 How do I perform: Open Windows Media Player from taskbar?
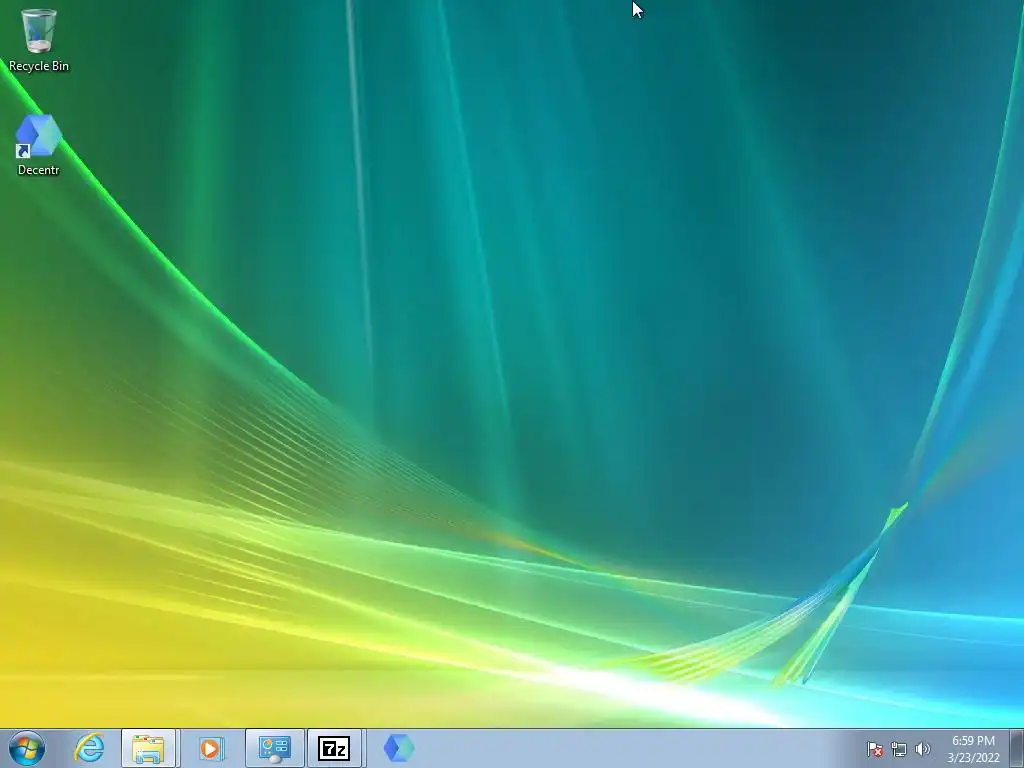[x=211, y=748]
